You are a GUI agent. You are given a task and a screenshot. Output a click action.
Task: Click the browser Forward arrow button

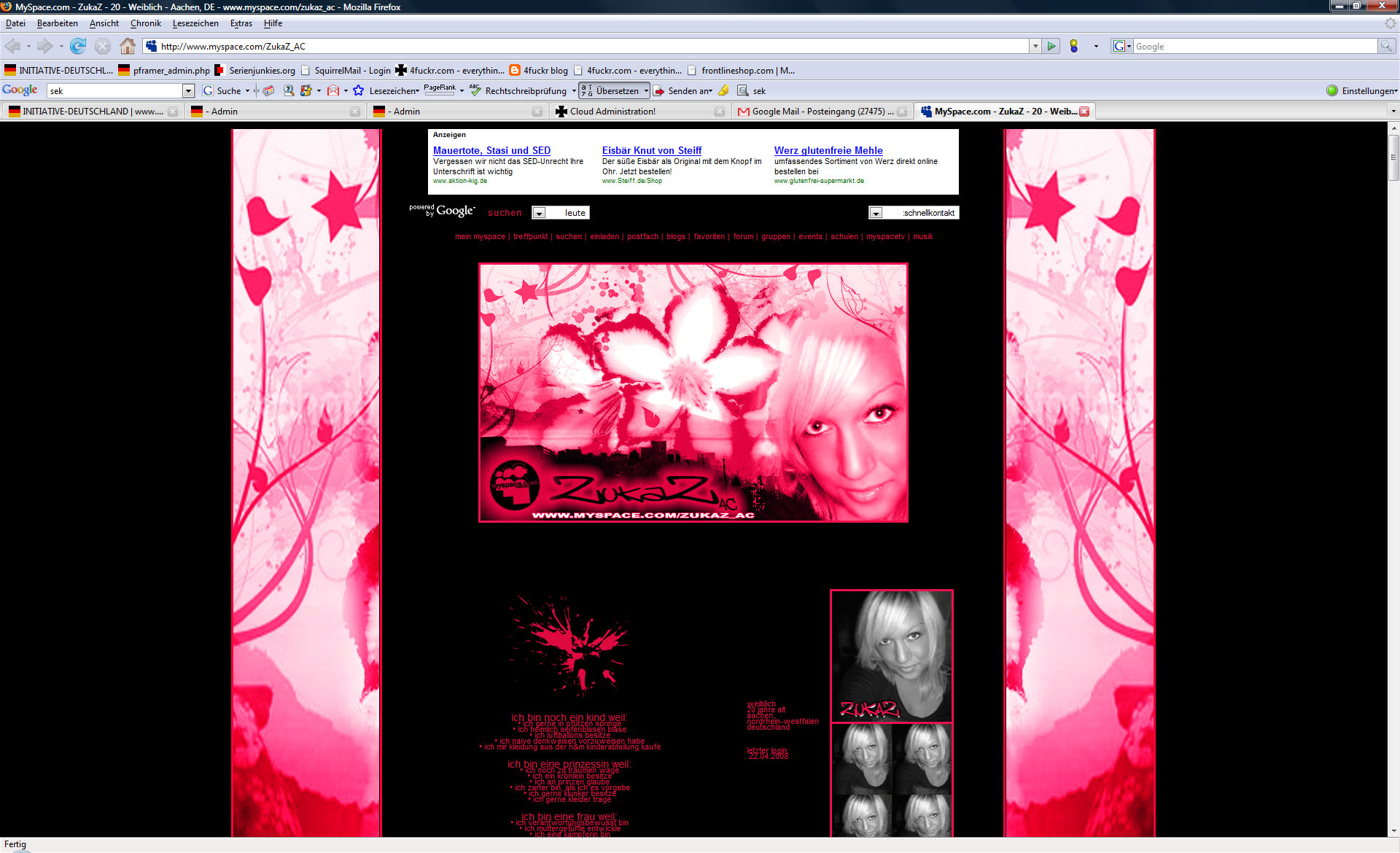[45, 46]
